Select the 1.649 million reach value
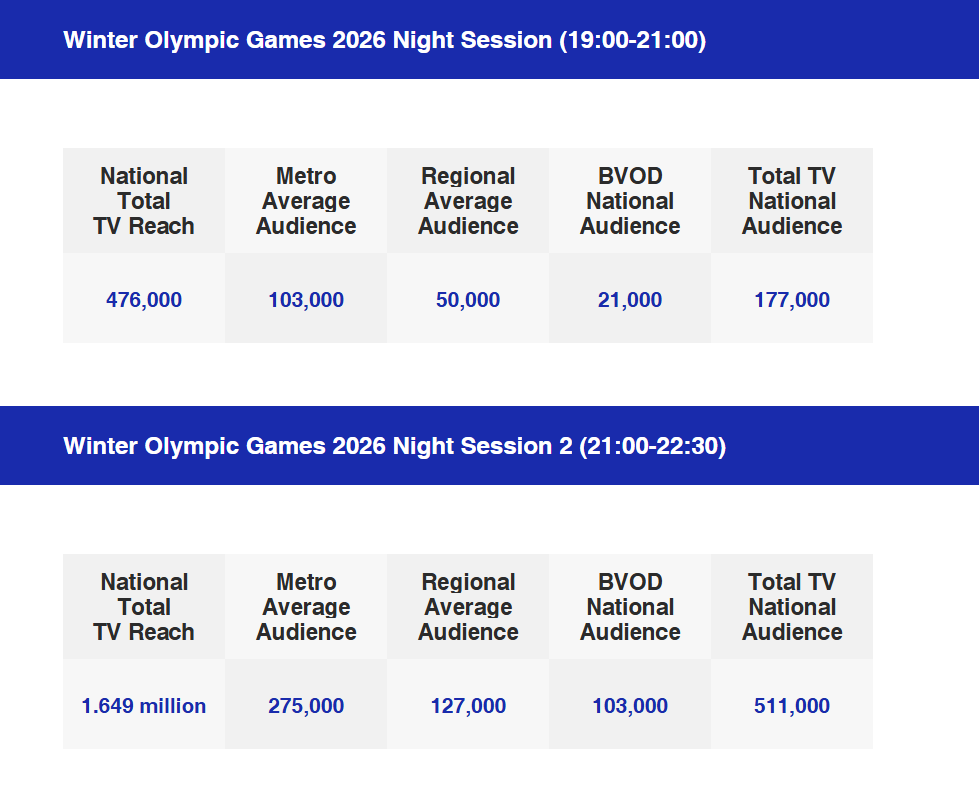Screen dimensions: 979x805 pyautogui.click(x=144, y=706)
